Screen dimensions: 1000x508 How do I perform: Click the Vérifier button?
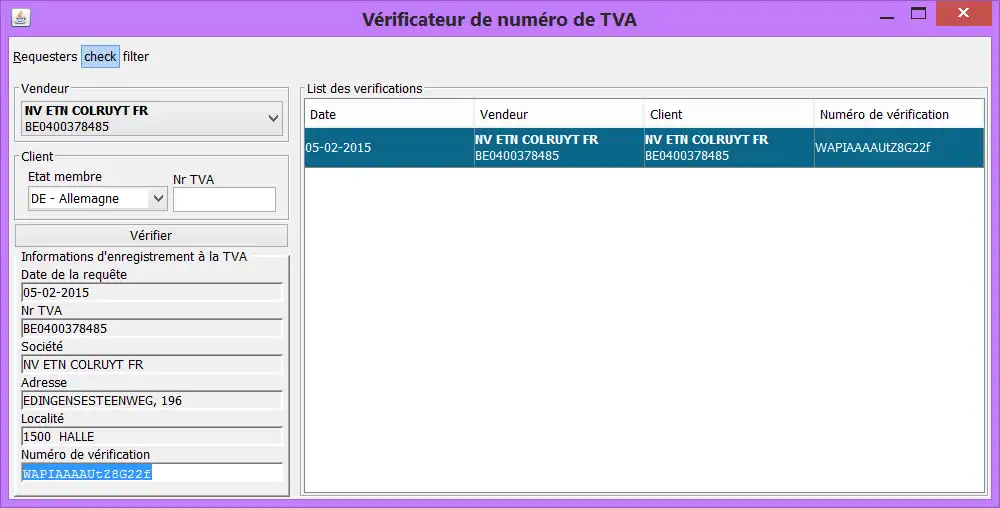151,235
